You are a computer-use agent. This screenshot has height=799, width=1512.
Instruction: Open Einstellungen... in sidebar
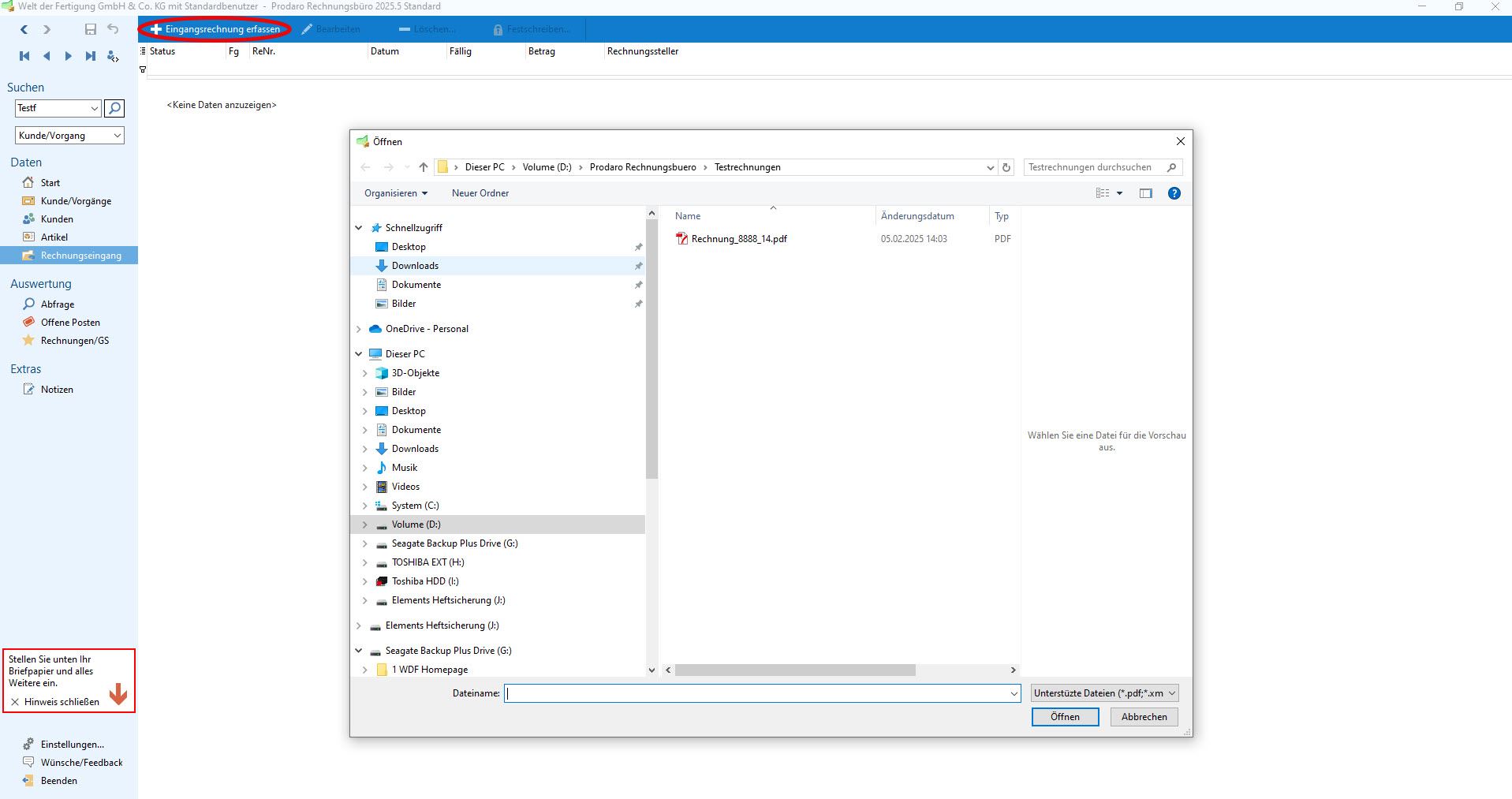(72, 745)
